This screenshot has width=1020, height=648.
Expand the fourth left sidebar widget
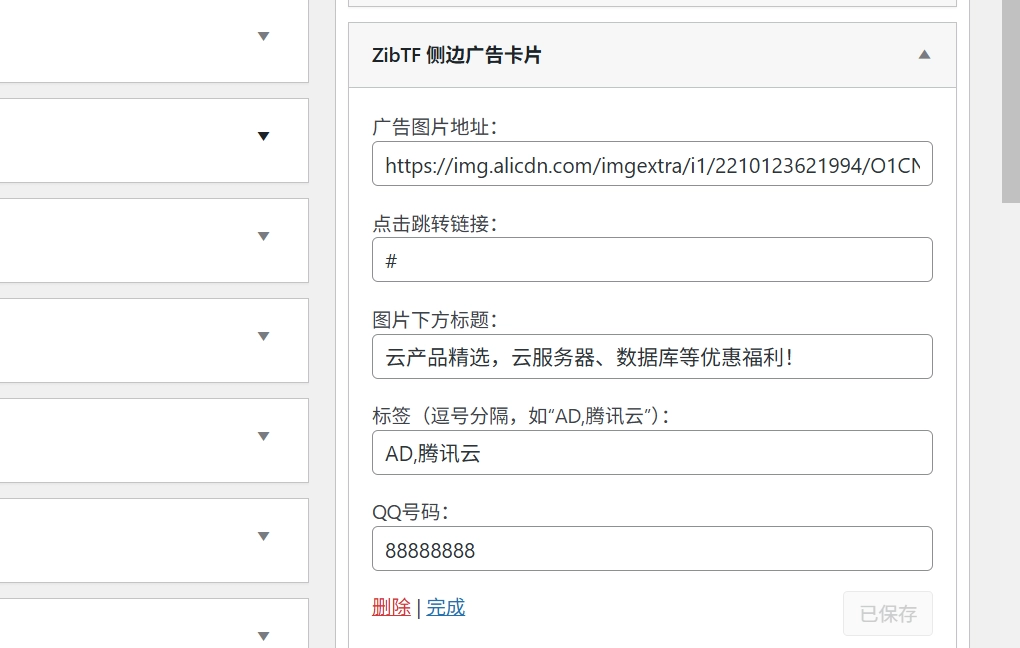[263, 337]
